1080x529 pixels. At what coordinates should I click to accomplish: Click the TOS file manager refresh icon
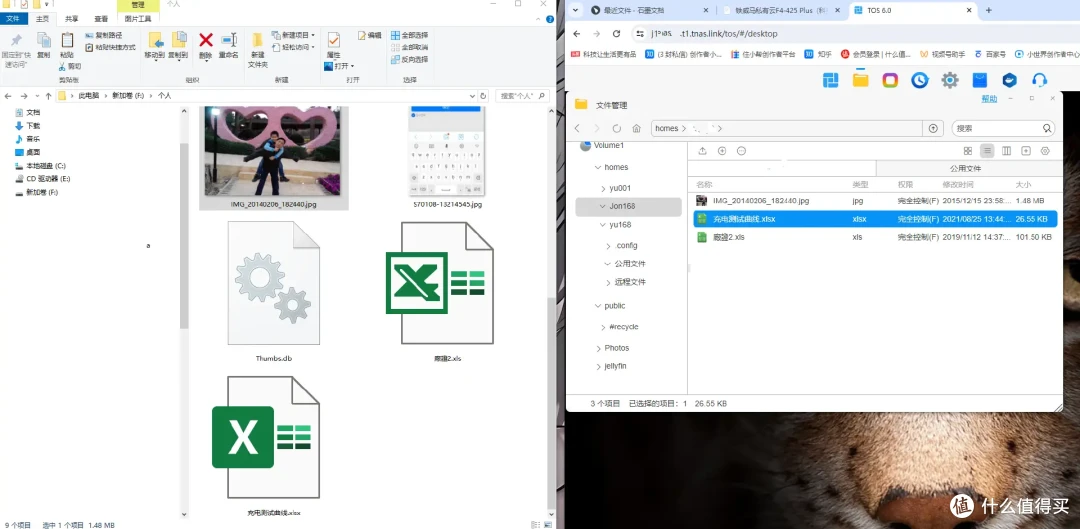click(616, 128)
